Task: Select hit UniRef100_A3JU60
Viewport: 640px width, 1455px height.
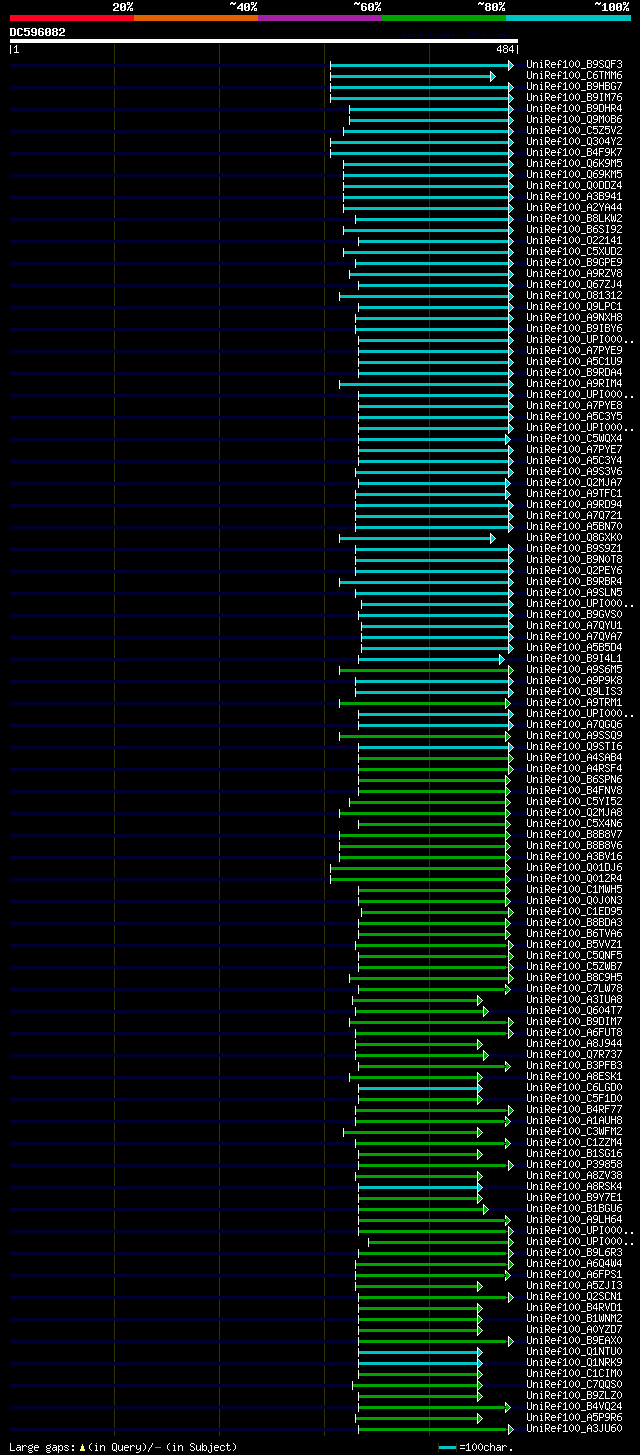Action: coord(574,1429)
